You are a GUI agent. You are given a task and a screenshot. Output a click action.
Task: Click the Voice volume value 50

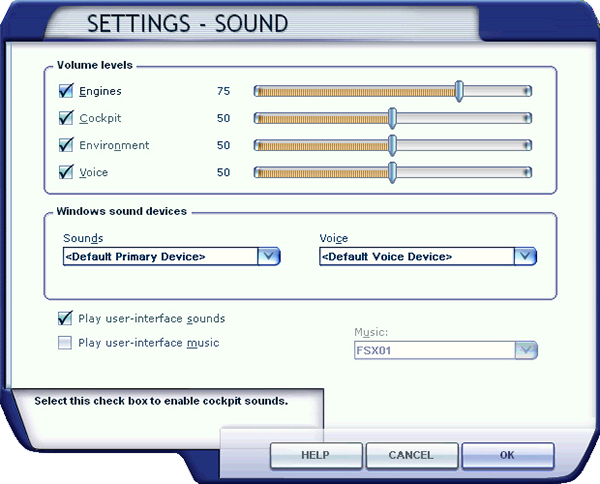point(223,172)
